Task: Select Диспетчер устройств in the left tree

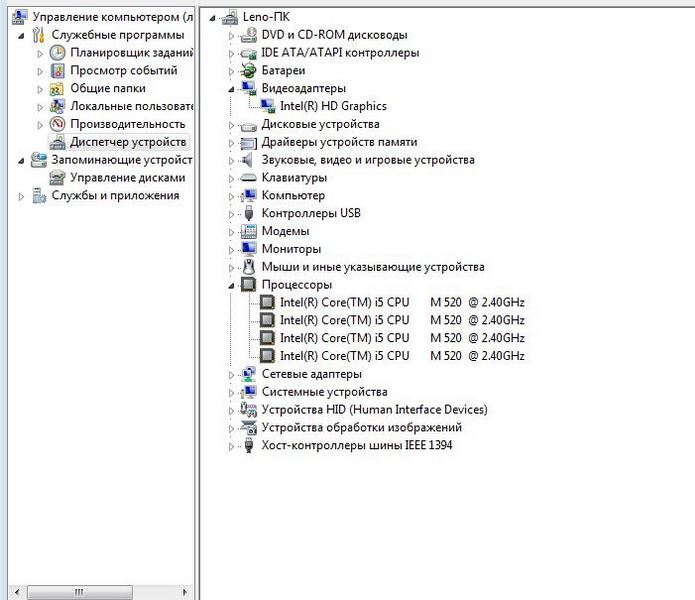Action: point(127,142)
